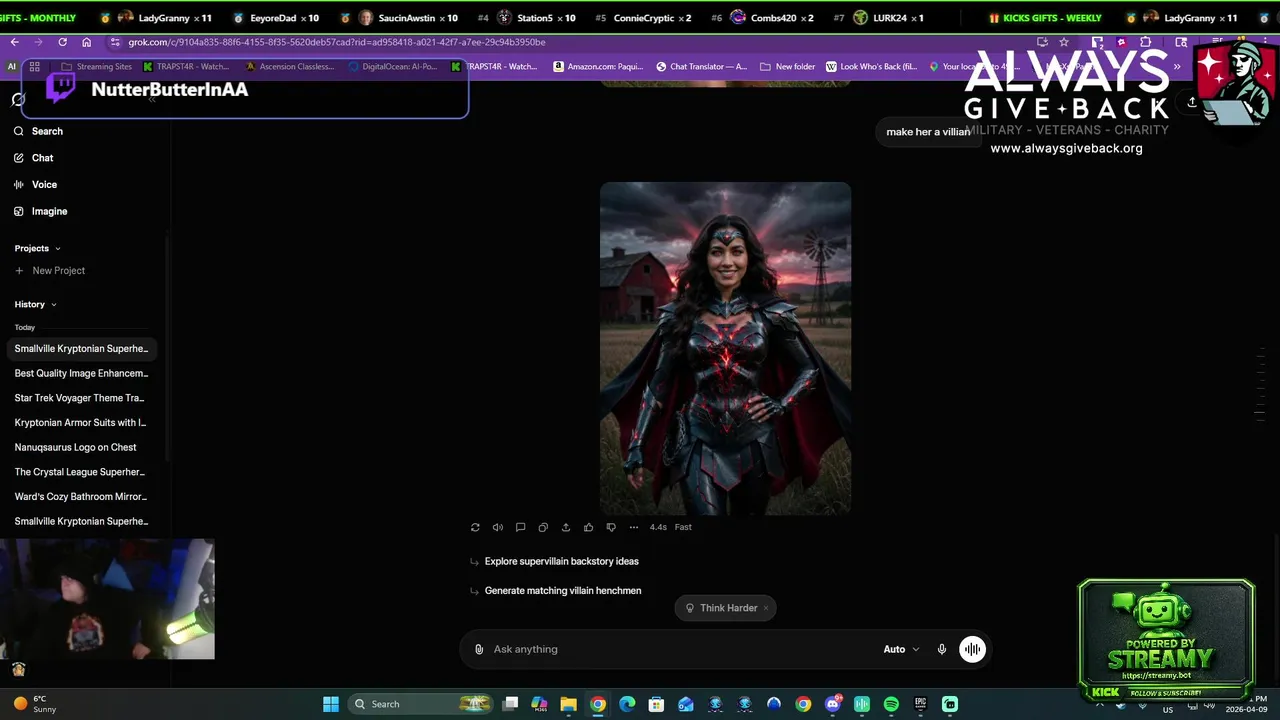The height and width of the screenshot is (720, 1280).
Task: Start dictation with the microphone icon
Action: 941,649
